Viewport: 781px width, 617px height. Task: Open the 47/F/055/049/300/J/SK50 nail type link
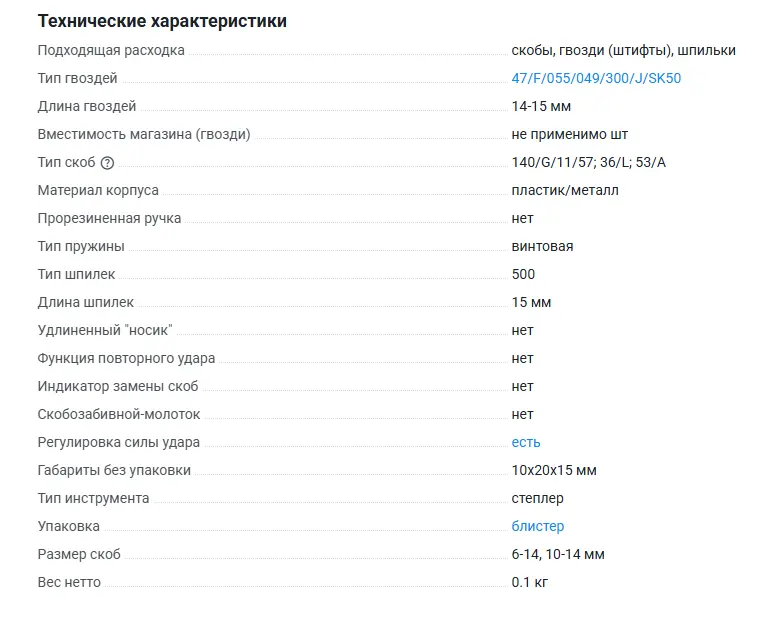(x=596, y=78)
